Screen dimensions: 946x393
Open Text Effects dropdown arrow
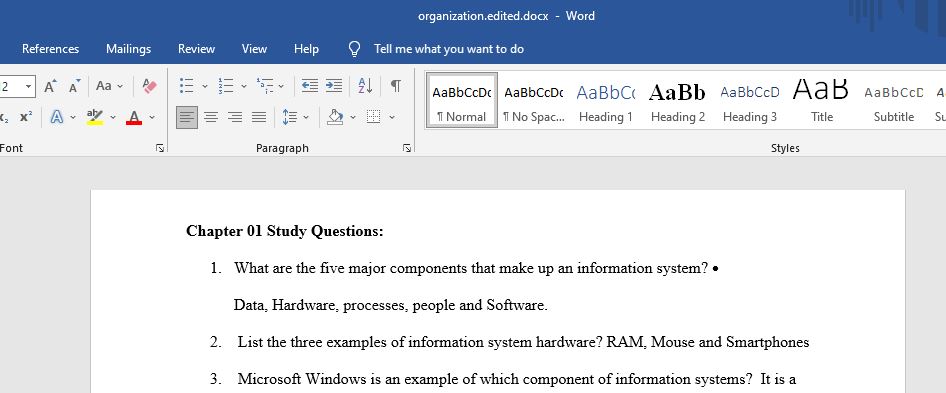(73, 117)
